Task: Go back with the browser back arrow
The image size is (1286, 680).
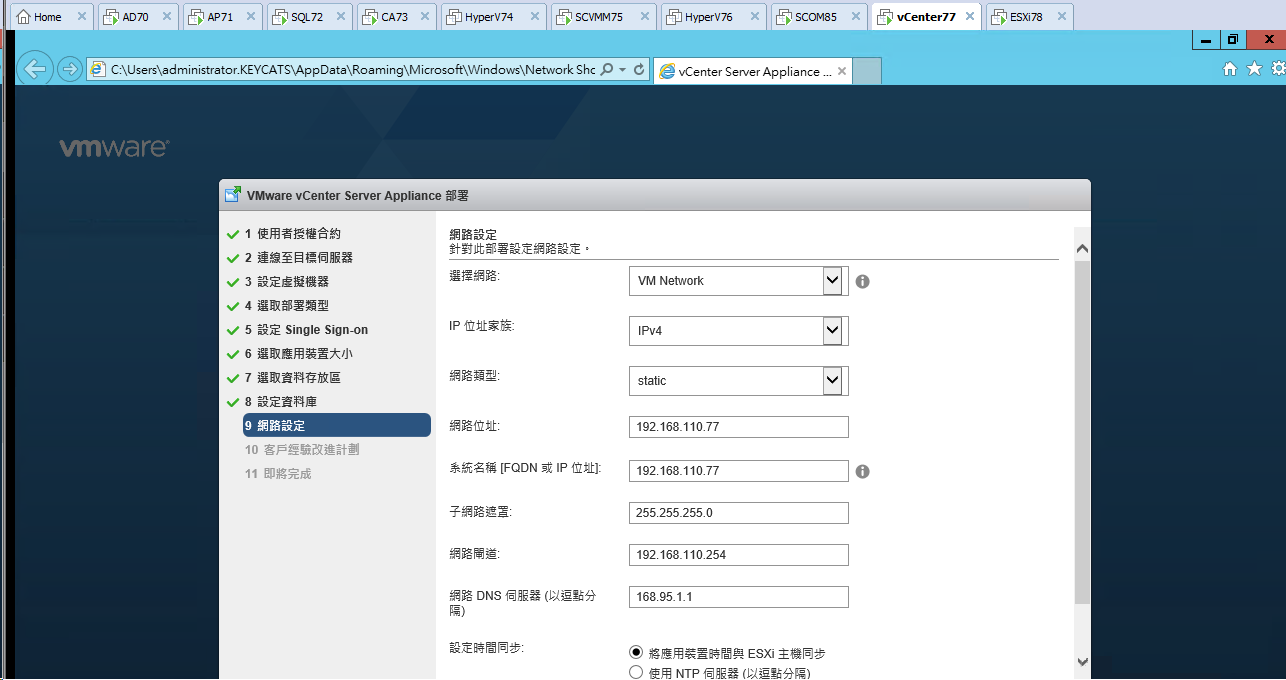Action: (x=36, y=69)
